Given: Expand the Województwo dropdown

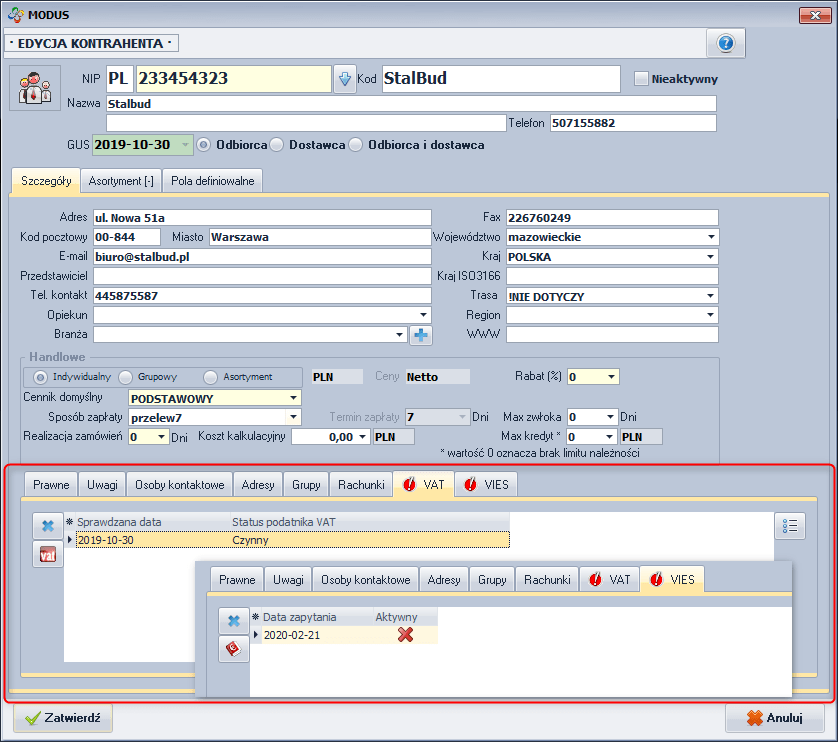Looking at the screenshot, I should pos(711,237).
